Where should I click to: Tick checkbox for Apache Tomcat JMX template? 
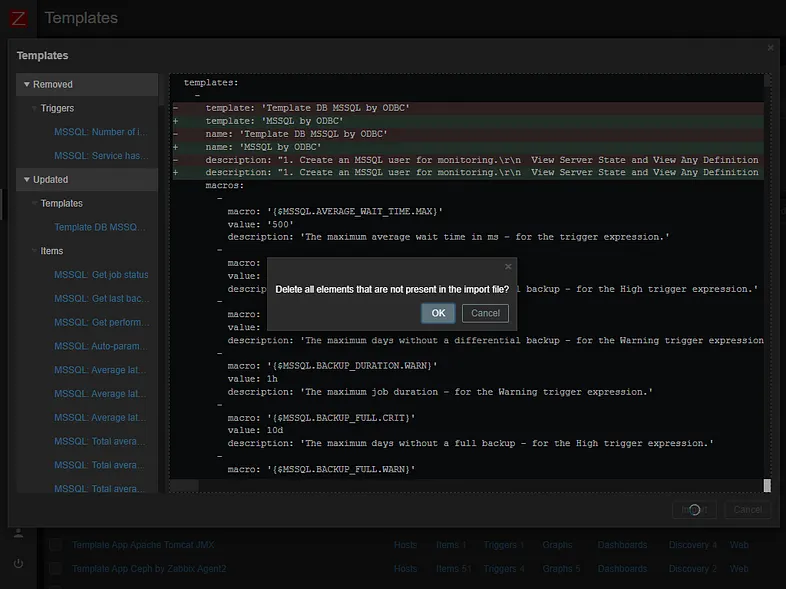click(55, 545)
